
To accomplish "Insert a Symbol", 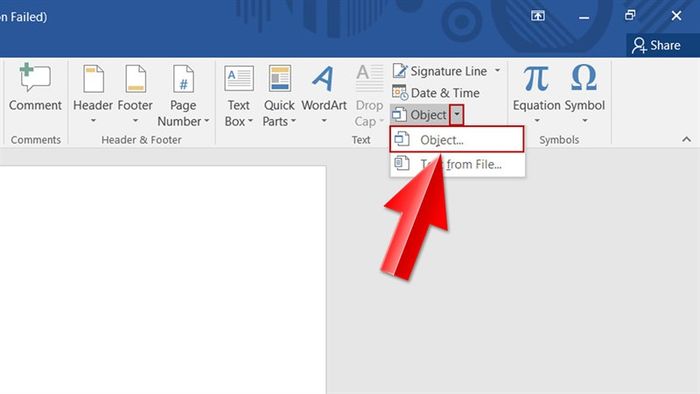I will [x=584, y=94].
